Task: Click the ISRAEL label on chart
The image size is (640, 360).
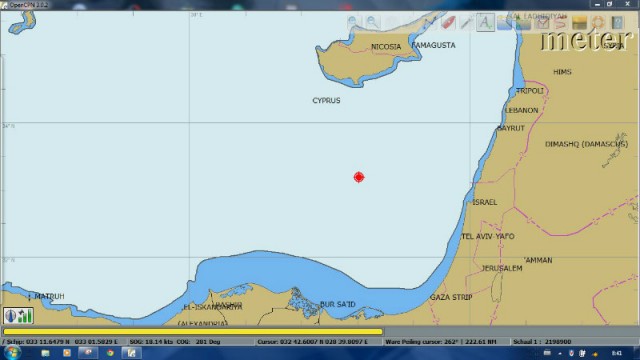Action: [484, 202]
